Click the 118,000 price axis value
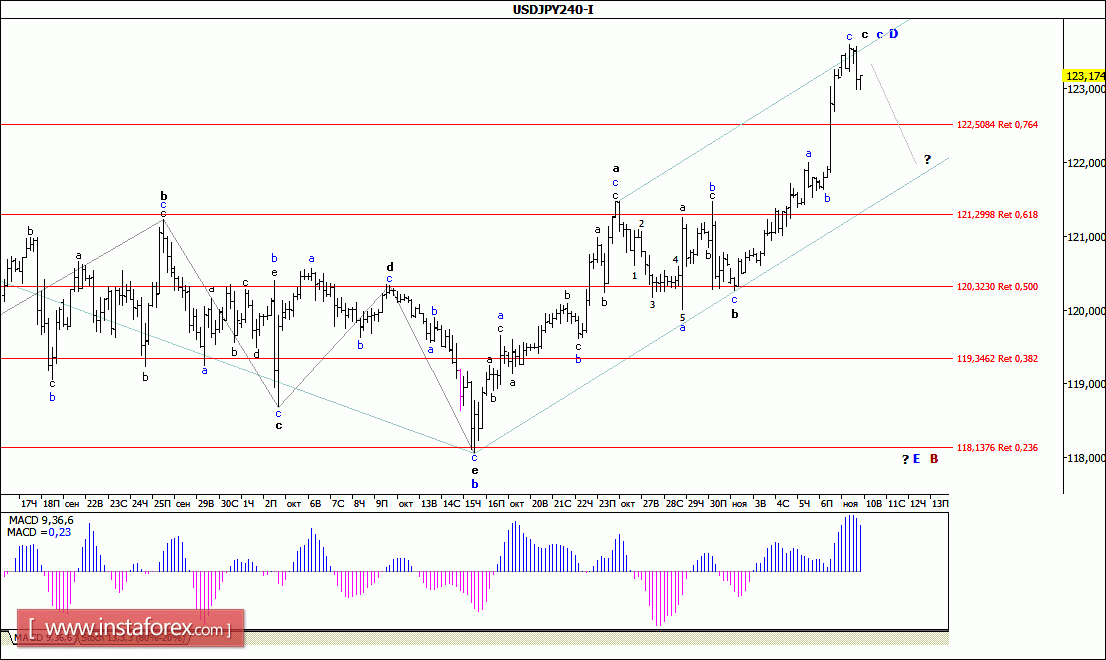The height and width of the screenshot is (660, 1106). click(1087, 458)
